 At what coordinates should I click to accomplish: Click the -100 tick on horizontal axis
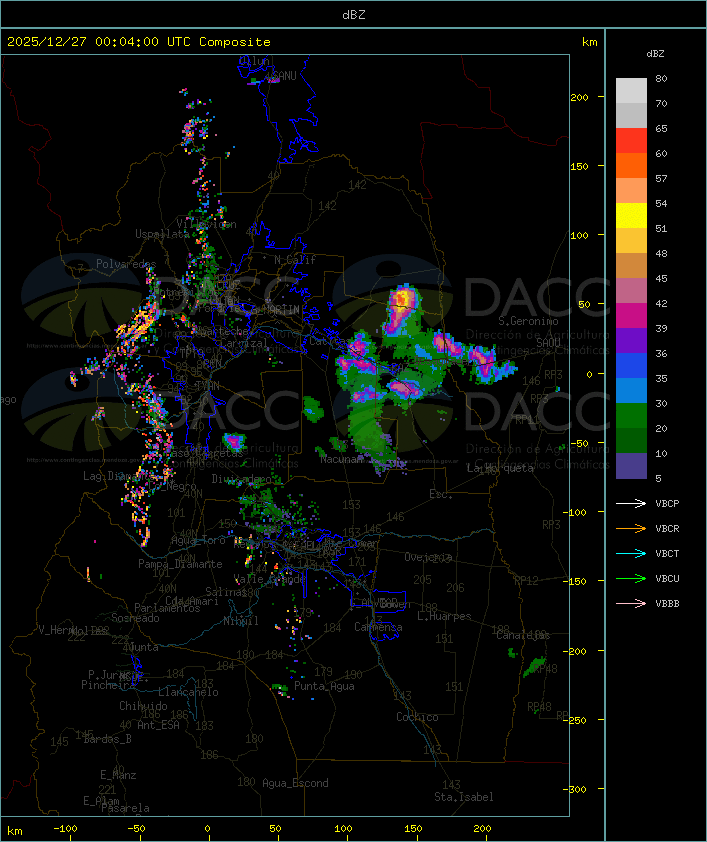66,829
